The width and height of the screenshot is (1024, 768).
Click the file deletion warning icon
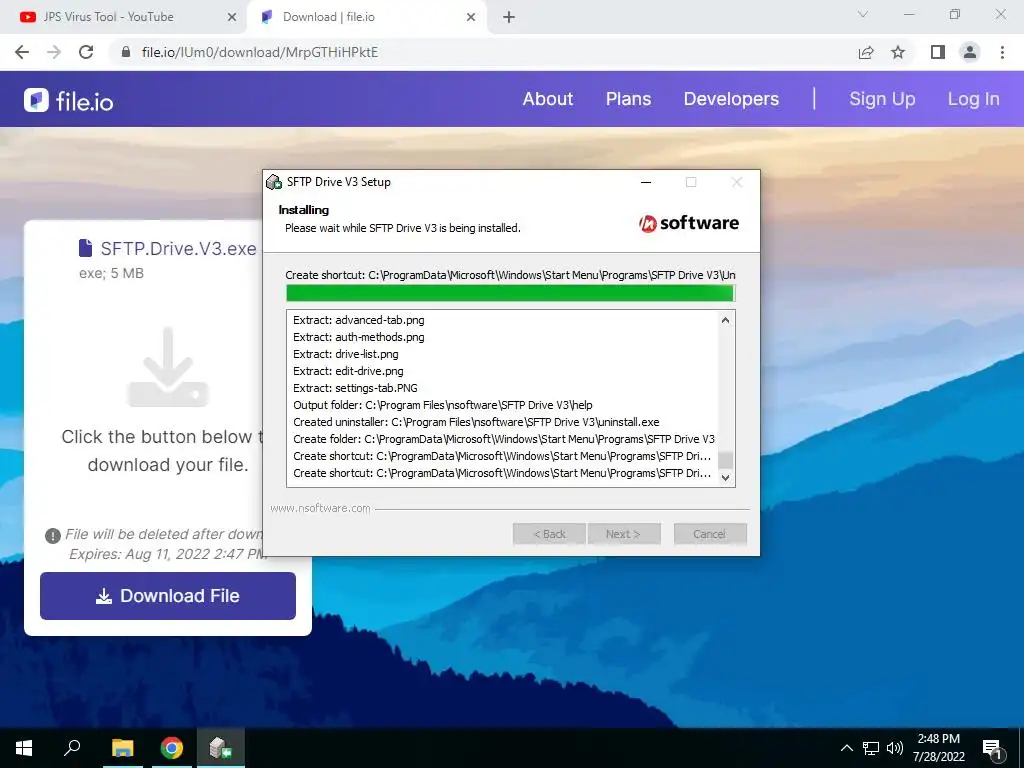tap(52, 536)
